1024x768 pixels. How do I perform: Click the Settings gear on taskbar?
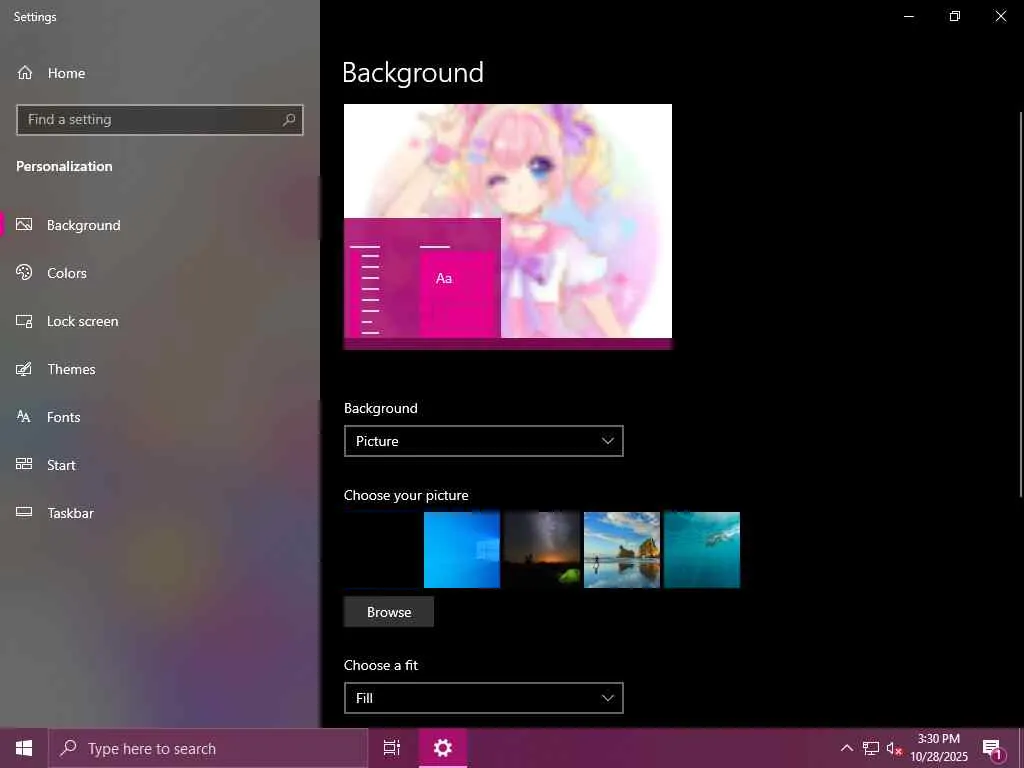(x=443, y=748)
